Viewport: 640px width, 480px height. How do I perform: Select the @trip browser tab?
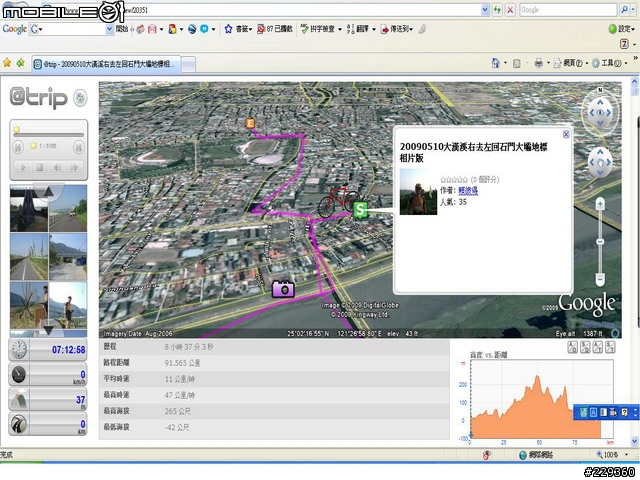click(x=106, y=64)
